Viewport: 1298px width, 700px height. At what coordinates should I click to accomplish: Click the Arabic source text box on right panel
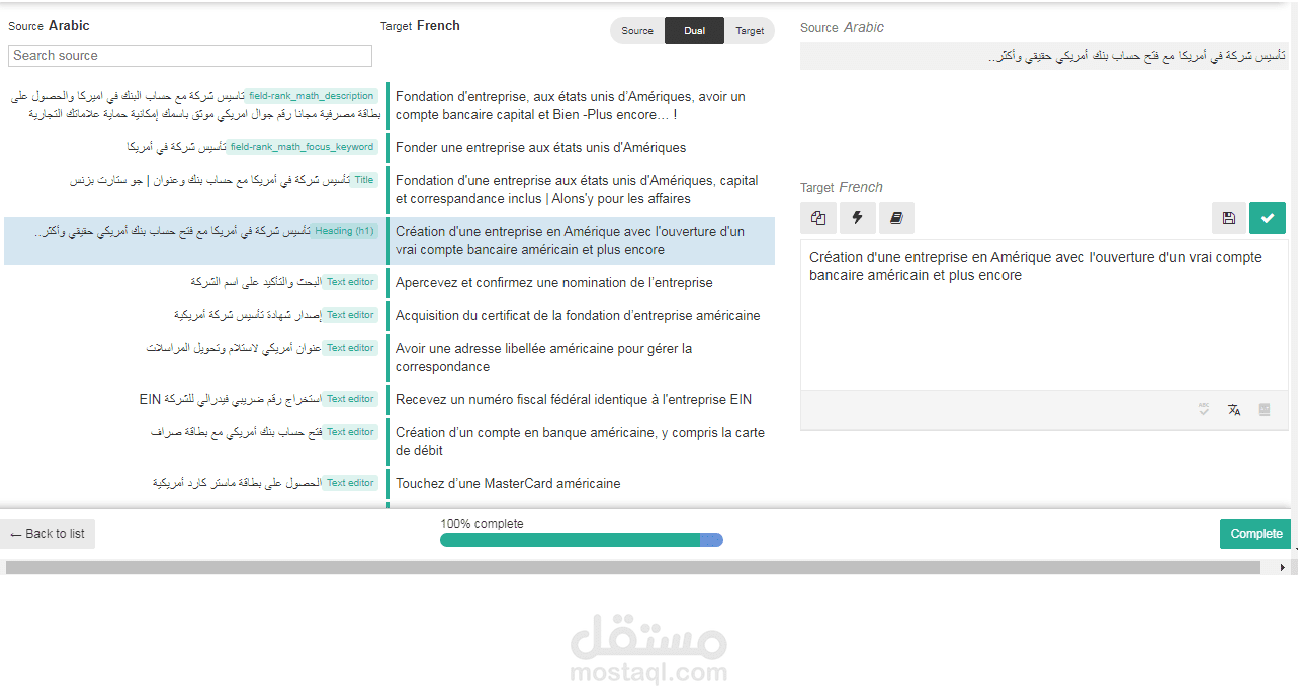tap(1044, 56)
